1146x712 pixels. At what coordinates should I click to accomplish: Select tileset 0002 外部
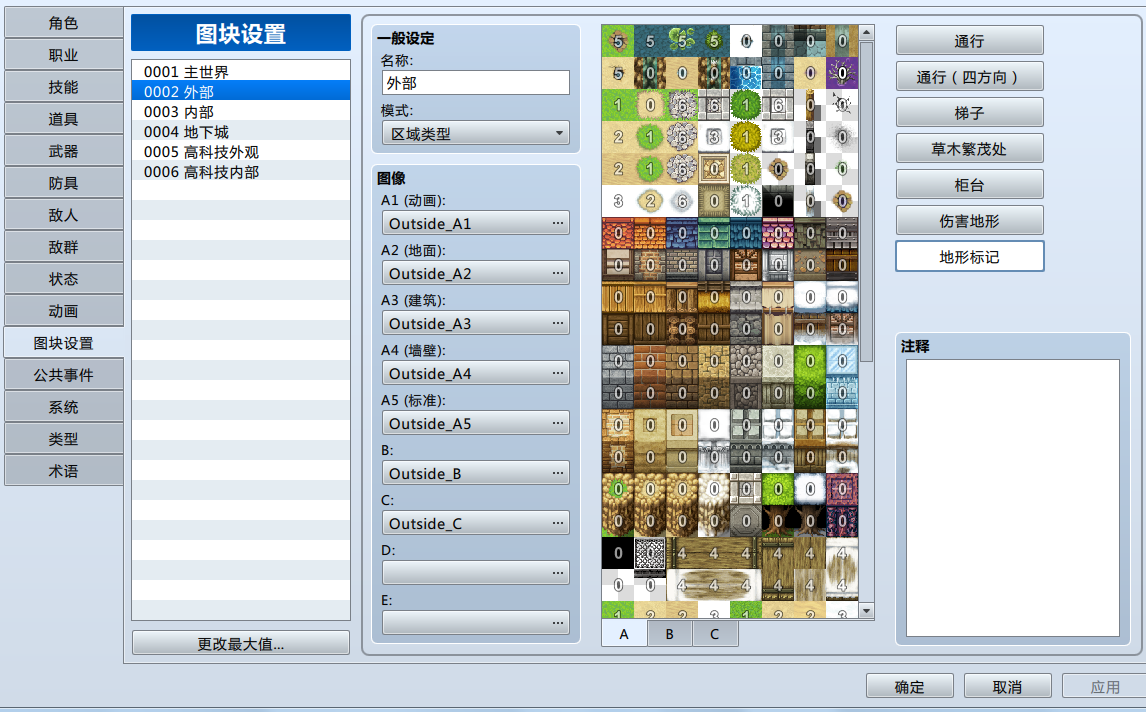[x=240, y=91]
